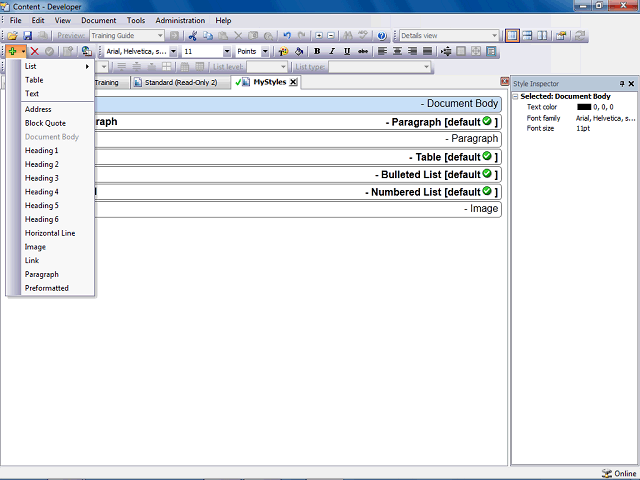The image size is (640, 480).
Task: Center align text
Action: coord(397,51)
